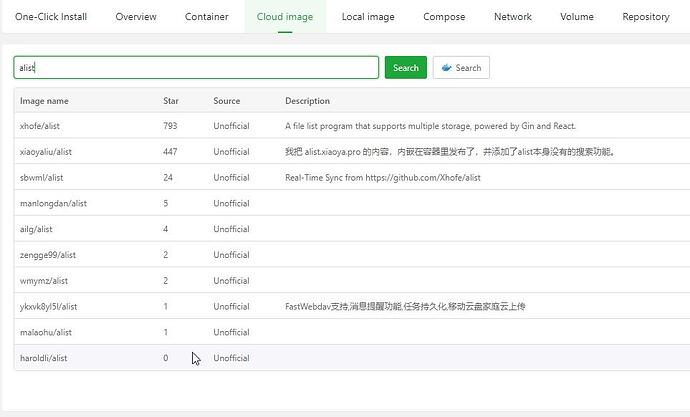The width and height of the screenshot is (690, 417).
Task: Click the xhofe/alist file list description
Action: pyautogui.click(x=430, y=126)
